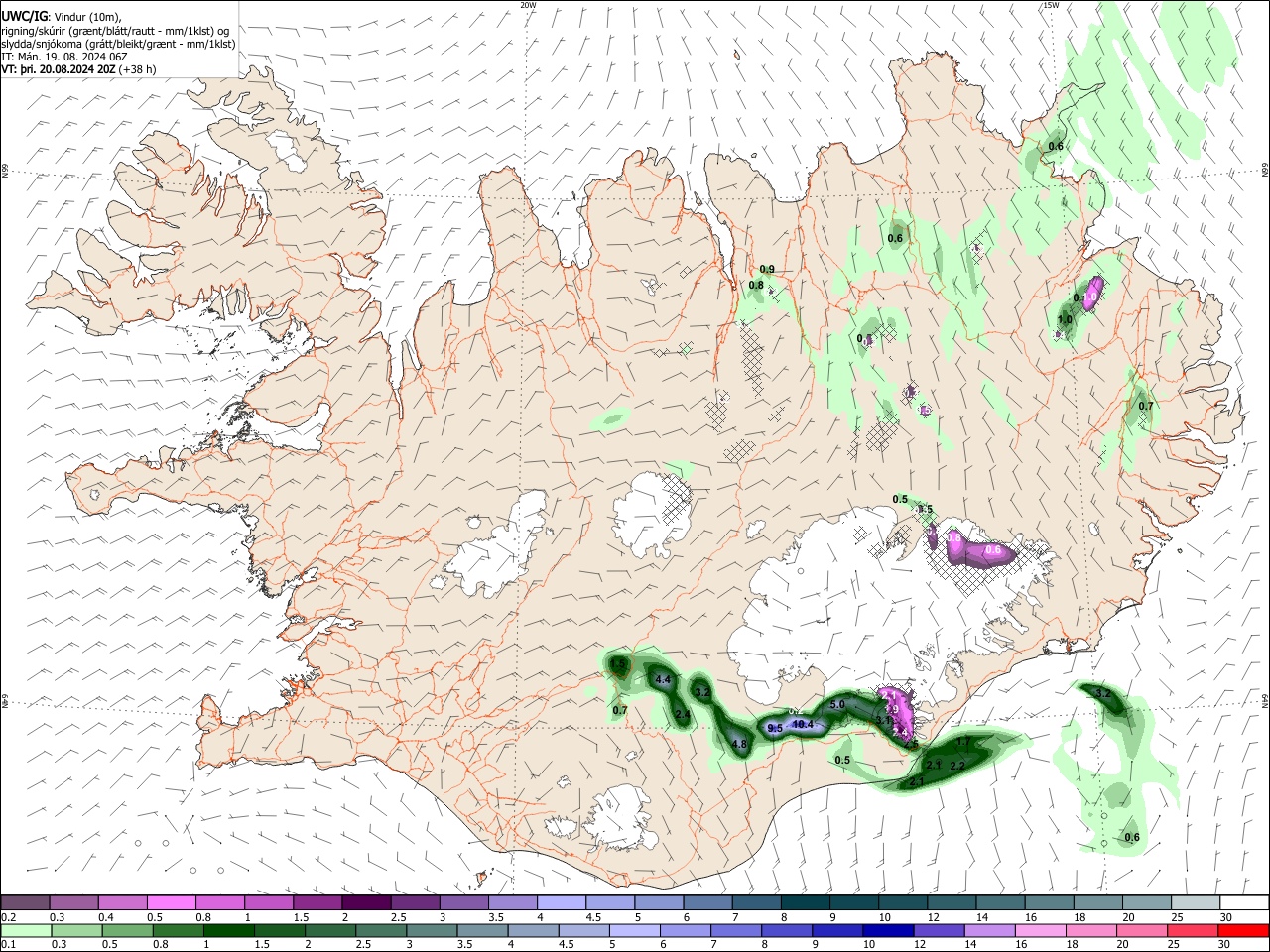
Task: Click the '0.9' value in northern Iceland
Action: point(767,269)
